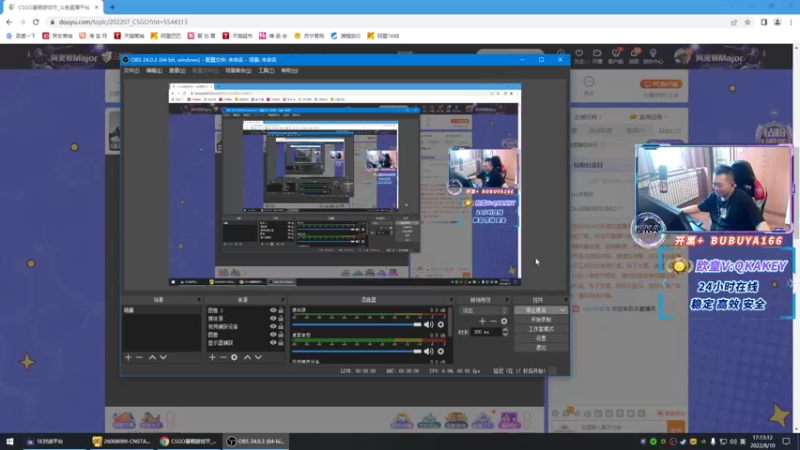
Task: Click OBS Studio taskbar button
Action: 256,441
